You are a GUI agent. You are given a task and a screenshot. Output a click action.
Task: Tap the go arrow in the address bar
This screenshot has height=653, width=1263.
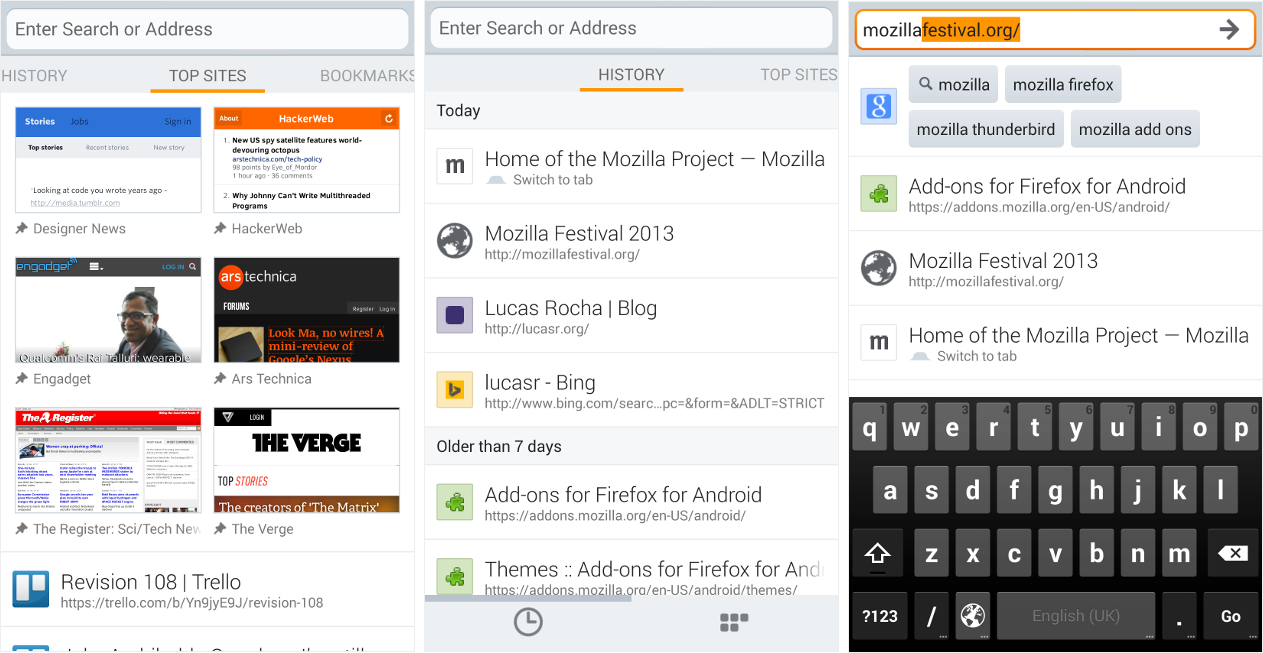tap(1229, 30)
